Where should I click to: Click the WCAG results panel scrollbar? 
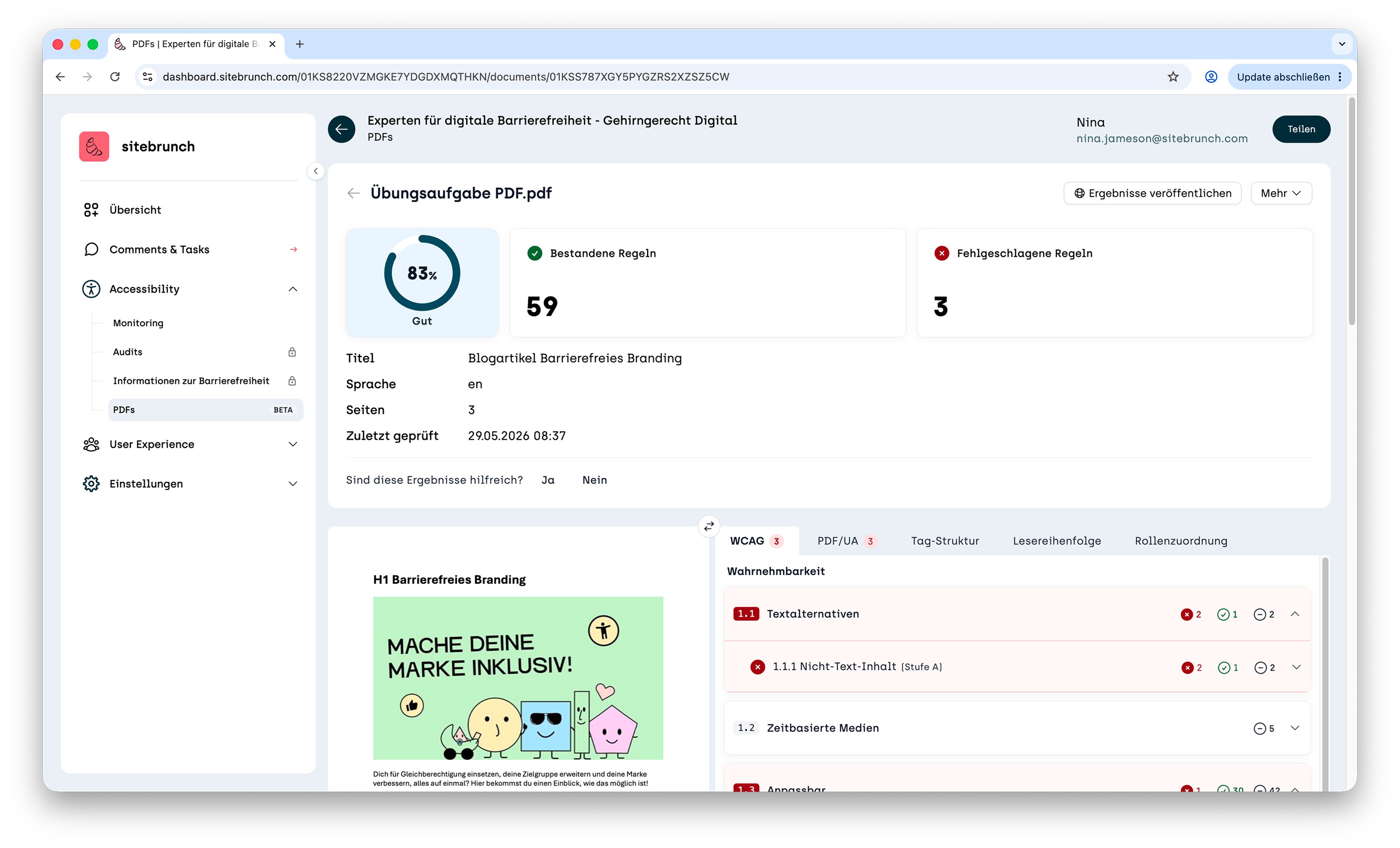[1325, 674]
